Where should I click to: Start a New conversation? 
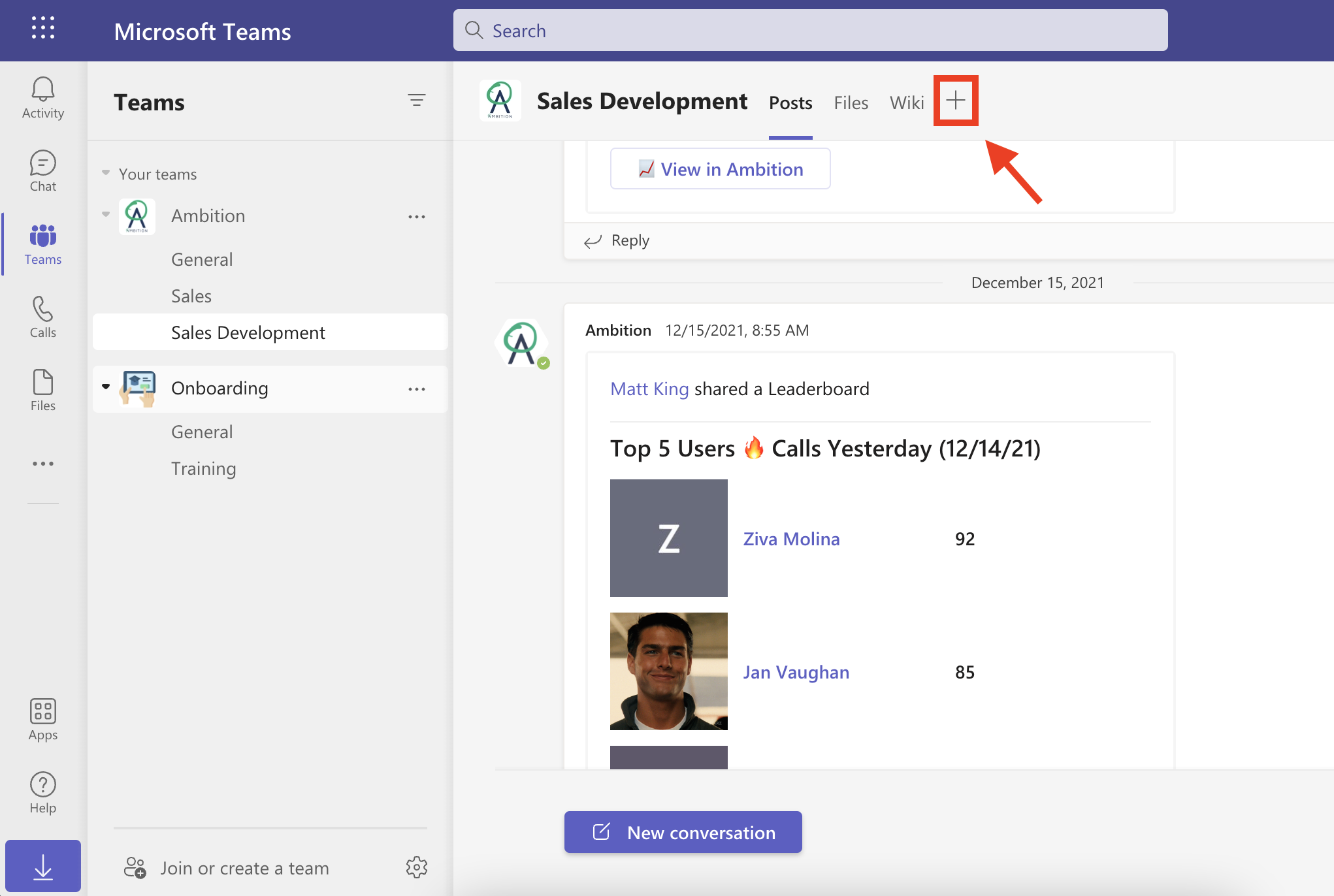pyautogui.click(x=683, y=833)
